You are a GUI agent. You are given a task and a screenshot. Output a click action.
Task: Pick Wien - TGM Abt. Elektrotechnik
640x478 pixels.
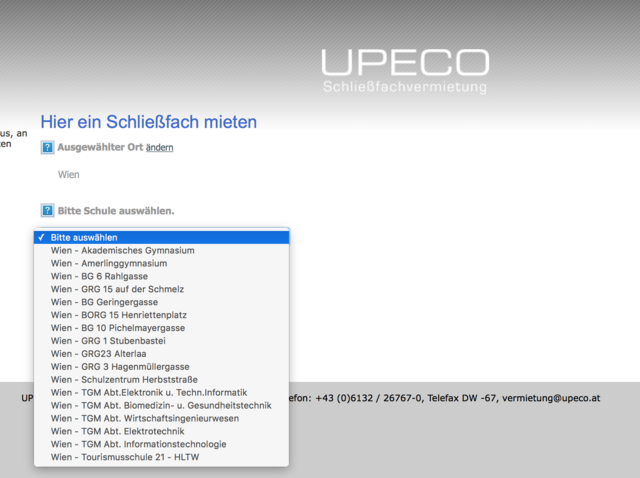(162, 431)
